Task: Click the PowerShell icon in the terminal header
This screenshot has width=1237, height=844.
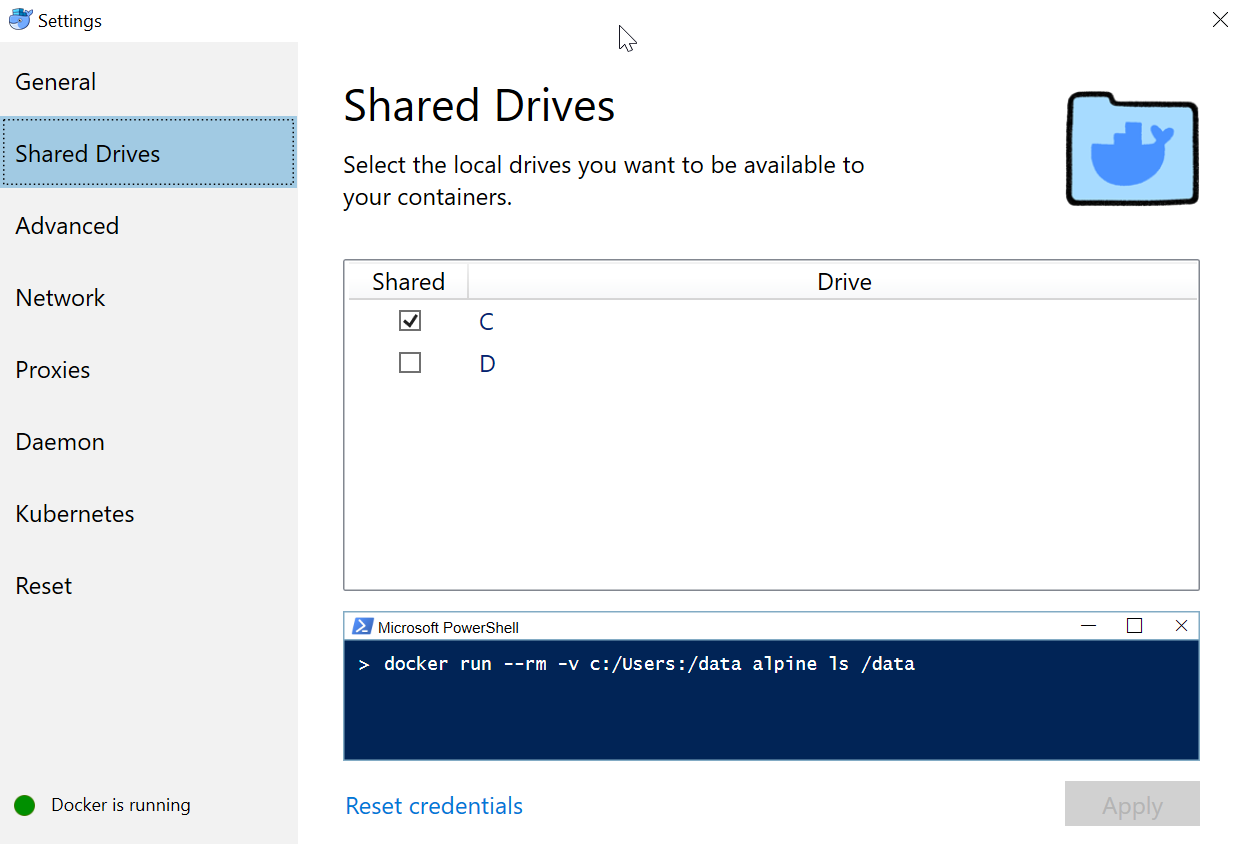Action: (362, 627)
